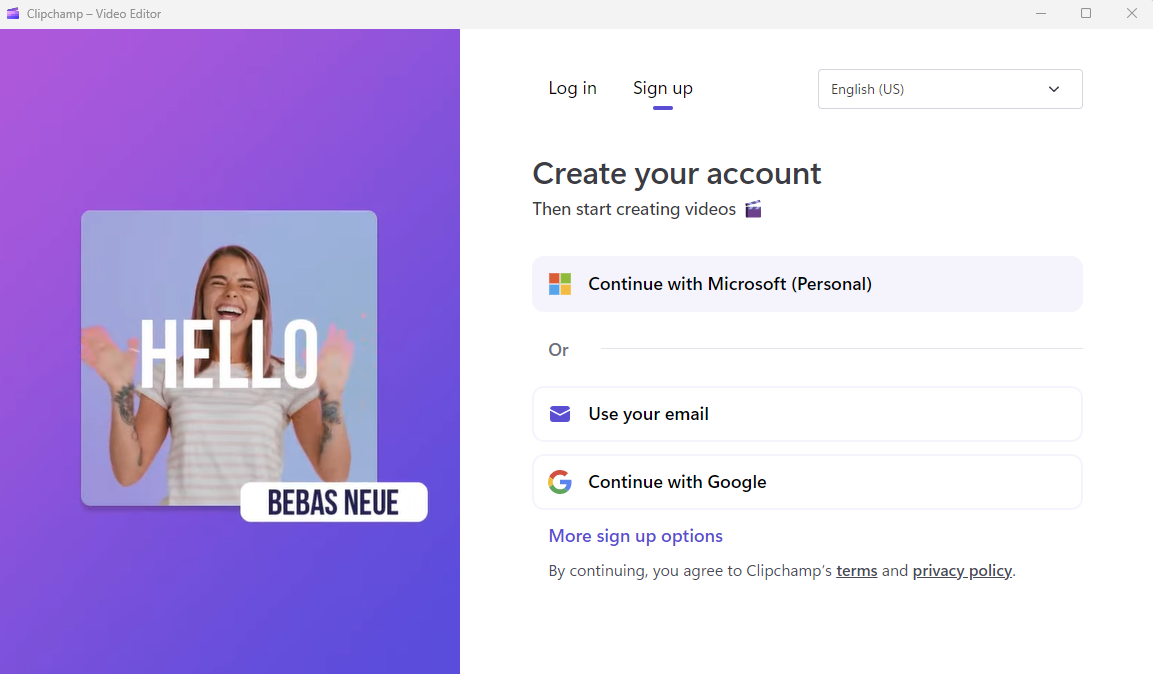
Task: Open Clipchamp's terms link
Action: (856, 571)
